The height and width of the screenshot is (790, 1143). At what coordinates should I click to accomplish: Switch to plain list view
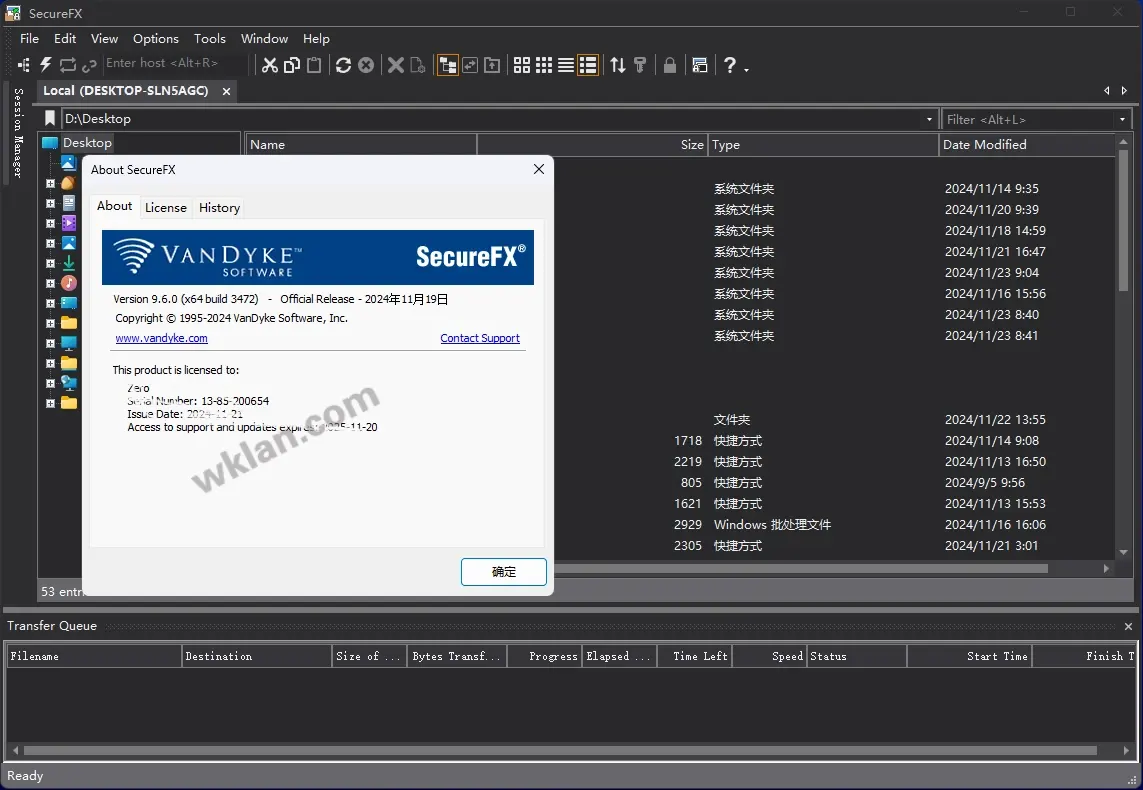[x=566, y=65]
